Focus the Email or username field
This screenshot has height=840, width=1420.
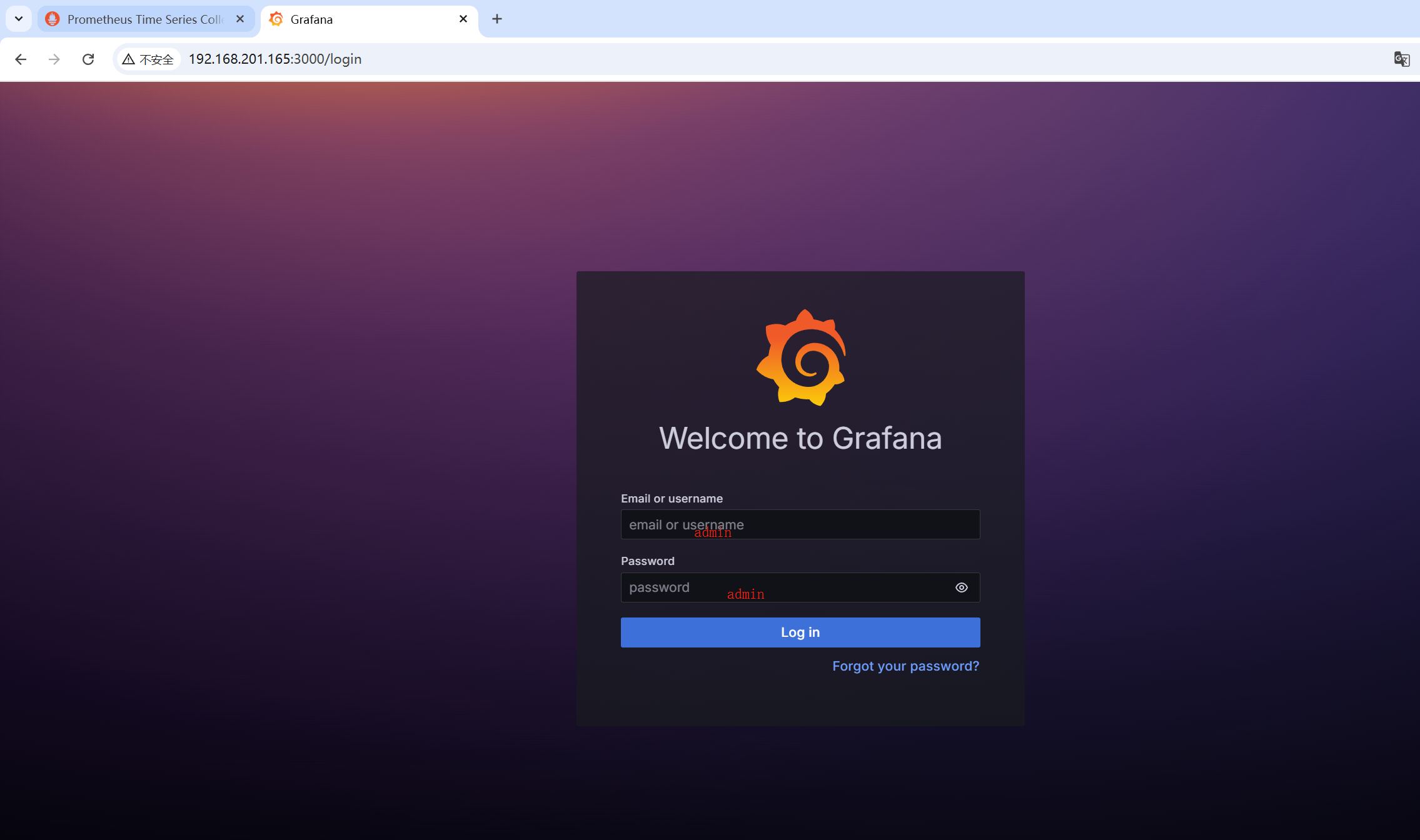[800, 524]
